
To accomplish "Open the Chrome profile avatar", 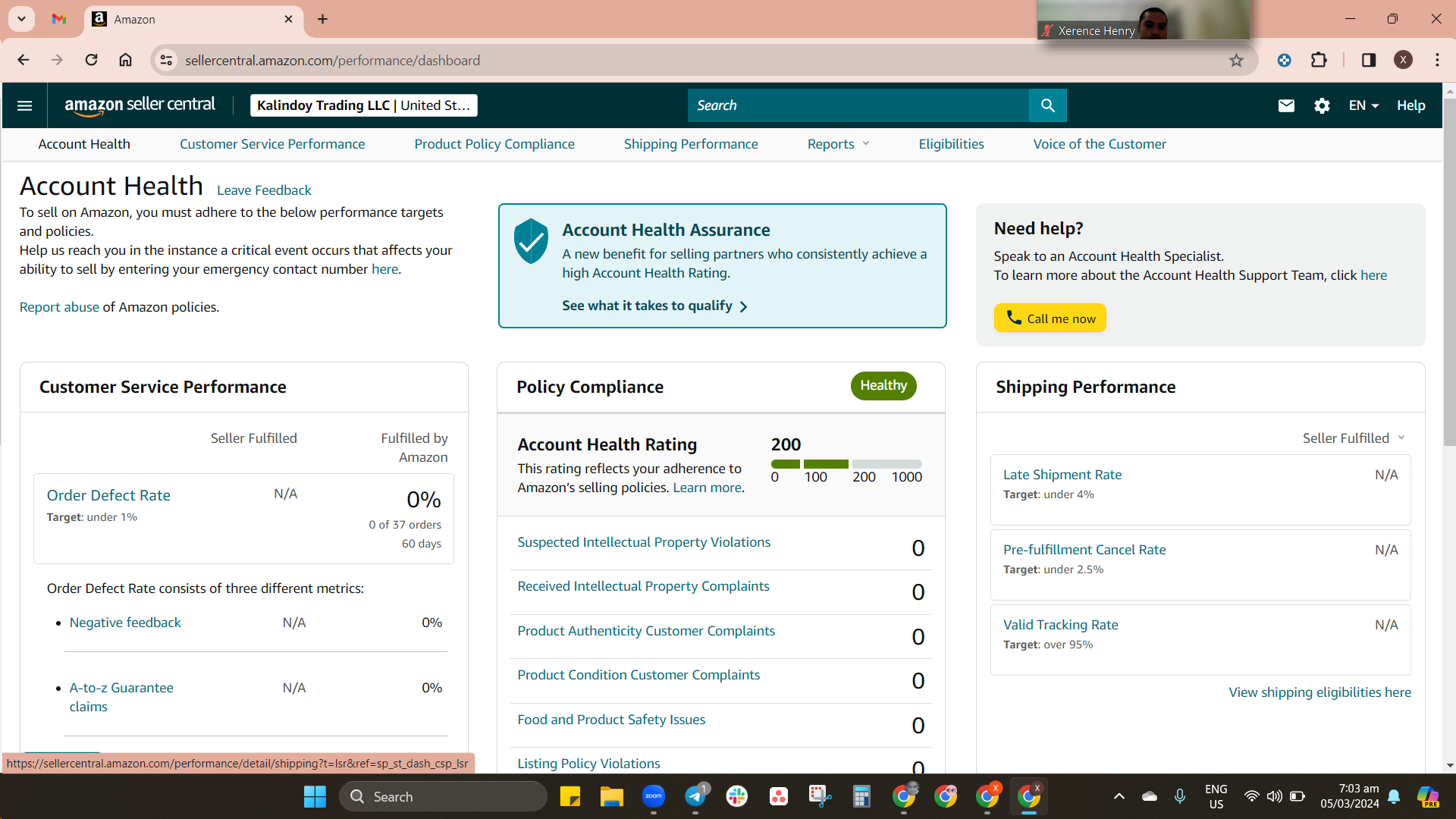I will (x=1403, y=60).
